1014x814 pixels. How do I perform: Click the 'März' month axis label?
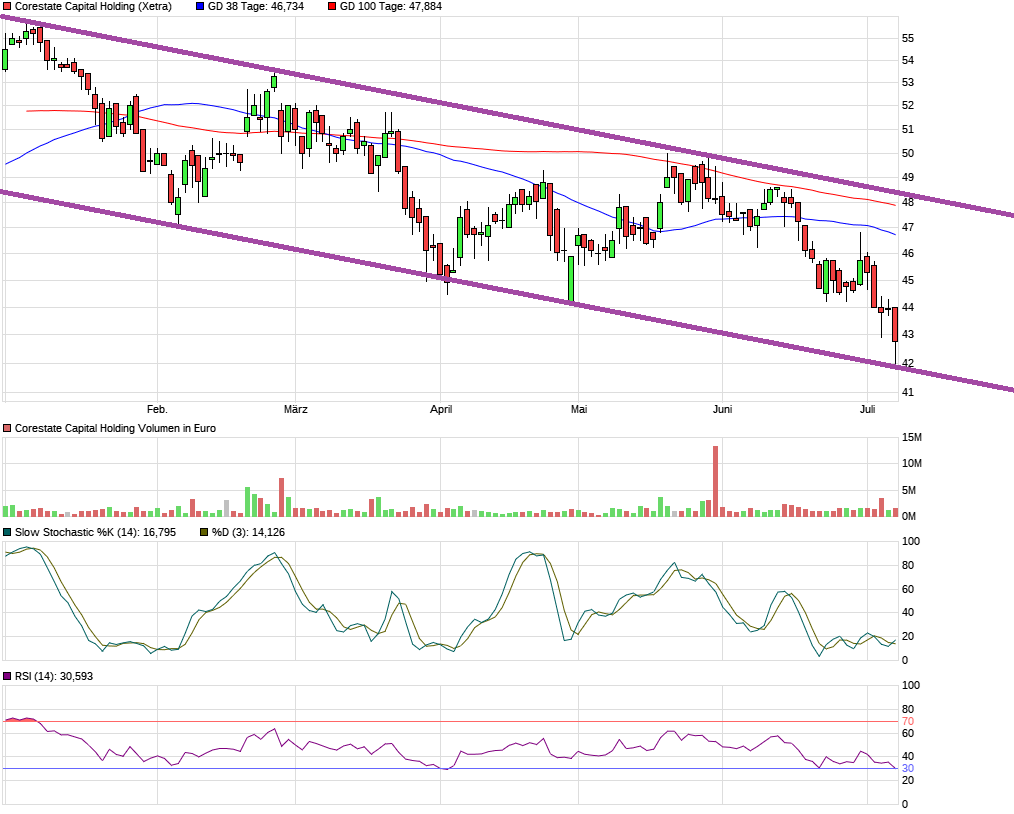296,409
